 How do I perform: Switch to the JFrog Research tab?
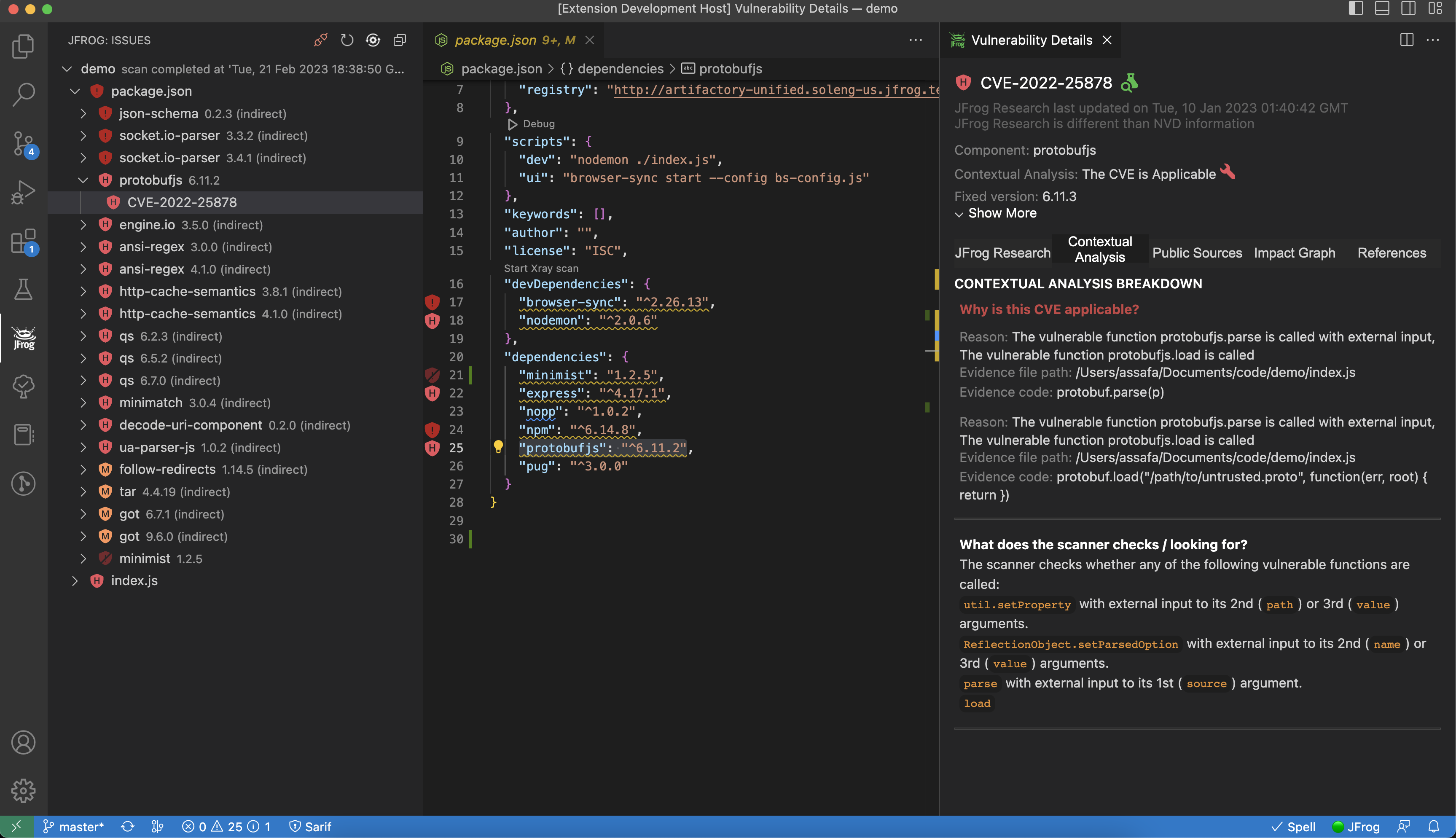click(x=1002, y=252)
